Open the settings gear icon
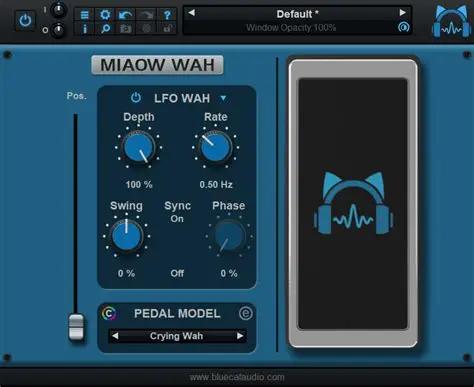474x387 pixels. point(105,15)
